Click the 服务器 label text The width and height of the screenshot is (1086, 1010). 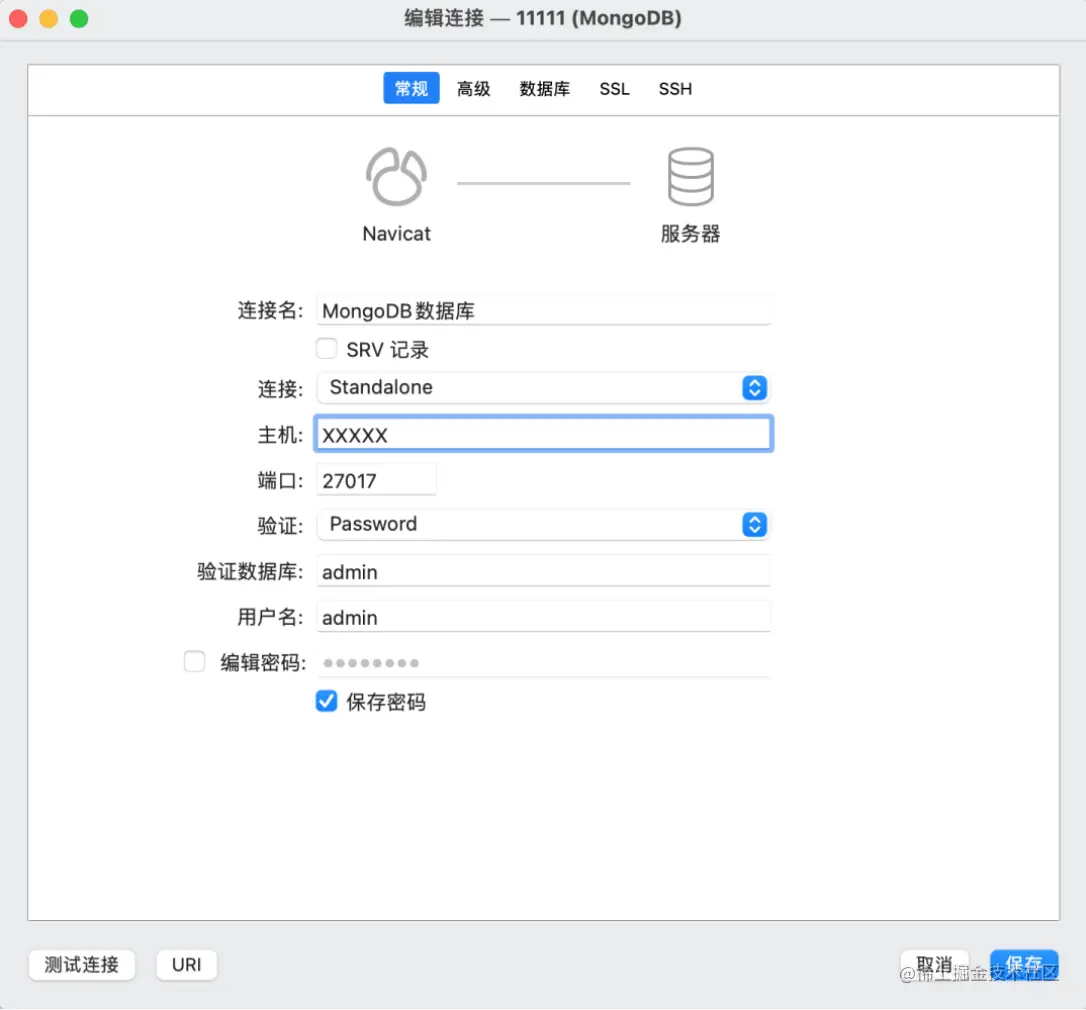click(x=691, y=234)
